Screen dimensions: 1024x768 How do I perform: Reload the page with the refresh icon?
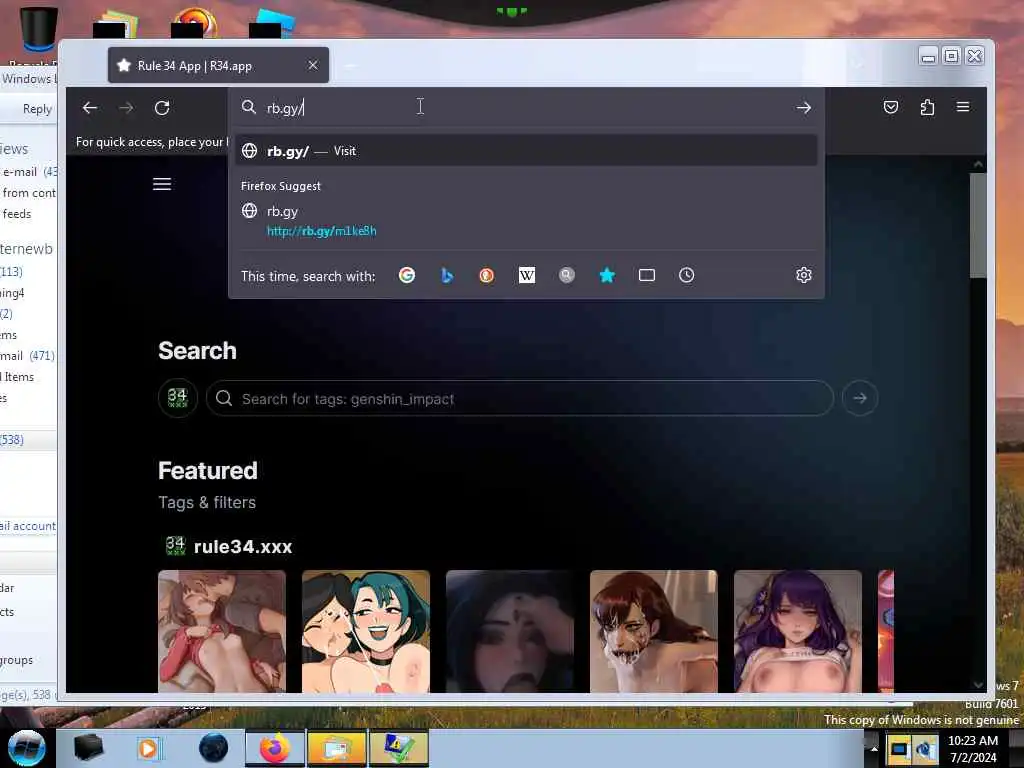point(162,108)
